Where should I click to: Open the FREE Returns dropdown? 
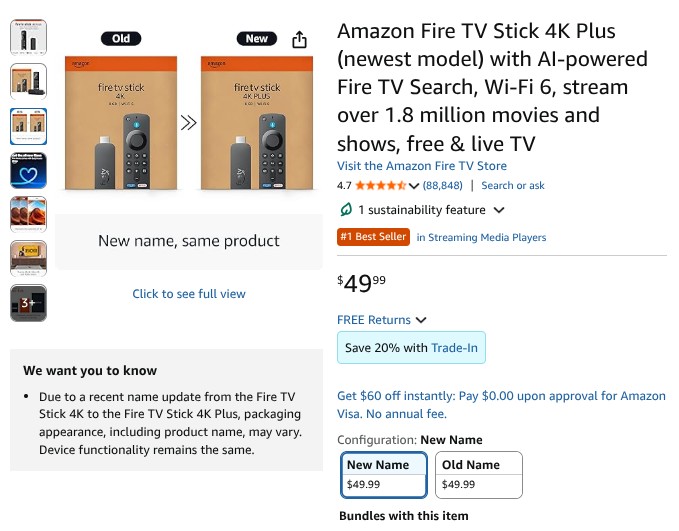click(381, 320)
